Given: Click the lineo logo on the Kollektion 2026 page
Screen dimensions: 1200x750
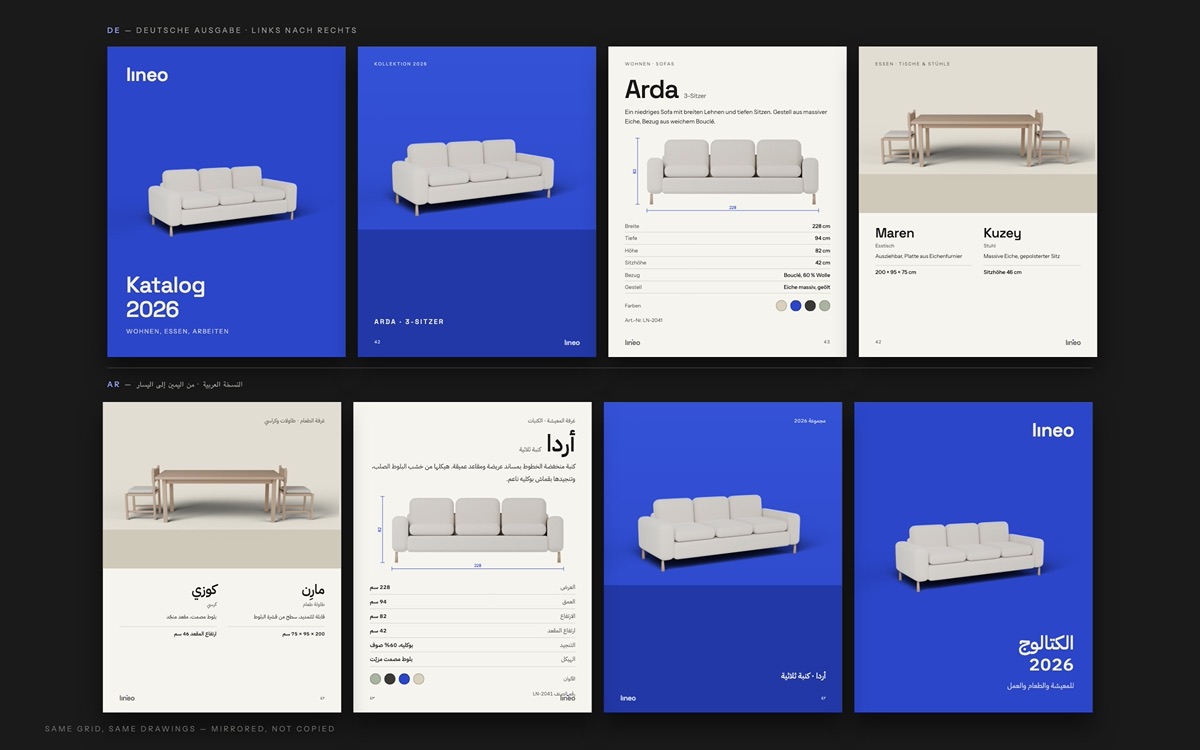Looking at the screenshot, I should pyautogui.click(x=572, y=342).
